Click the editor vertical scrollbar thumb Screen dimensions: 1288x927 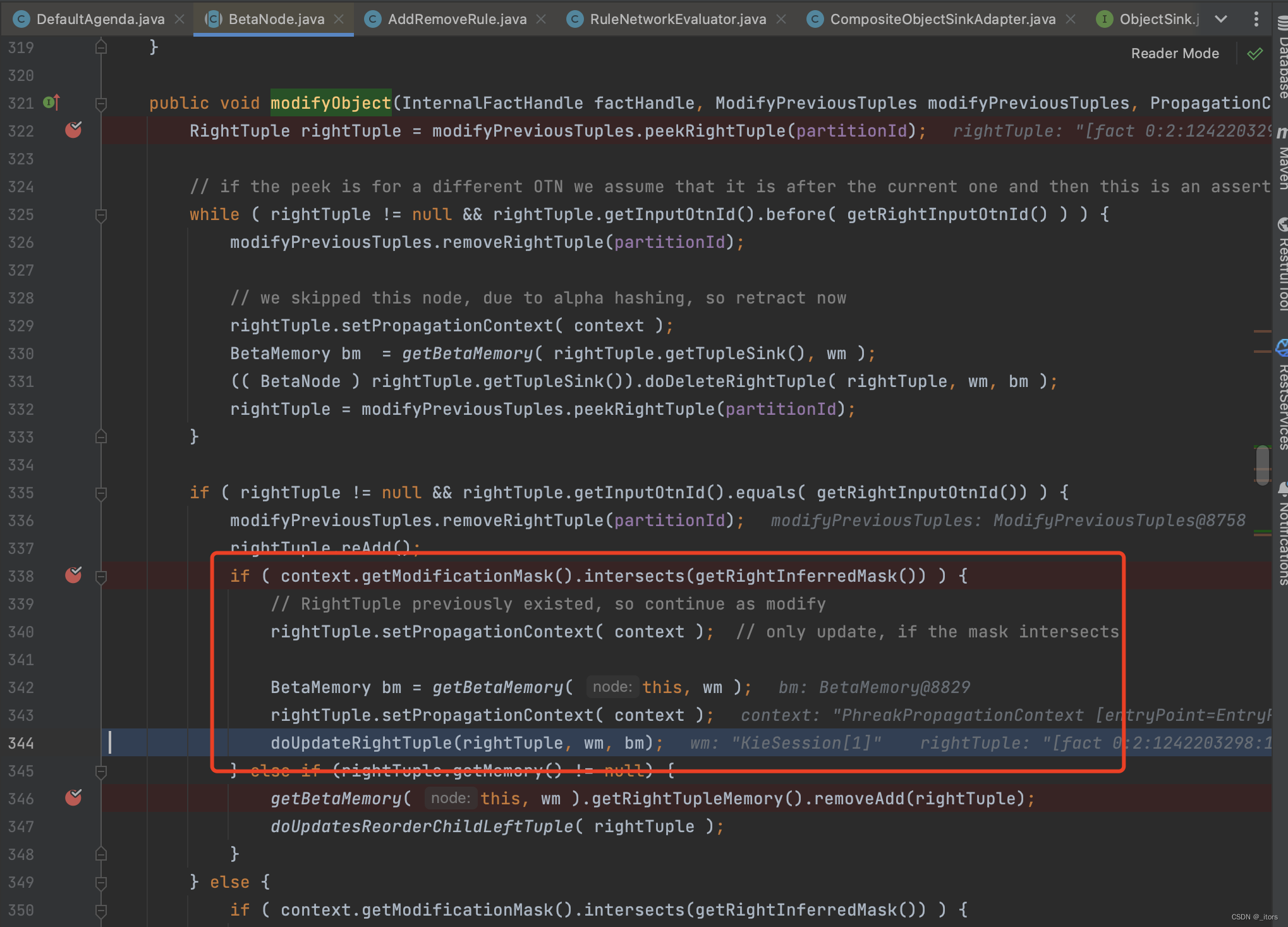[1263, 465]
